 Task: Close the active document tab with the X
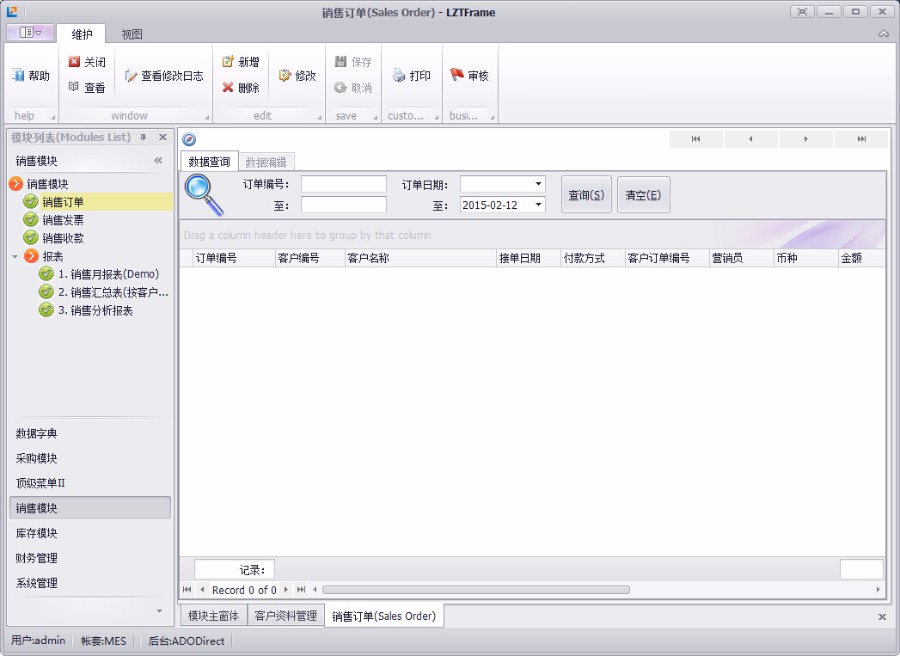click(x=882, y=617)
